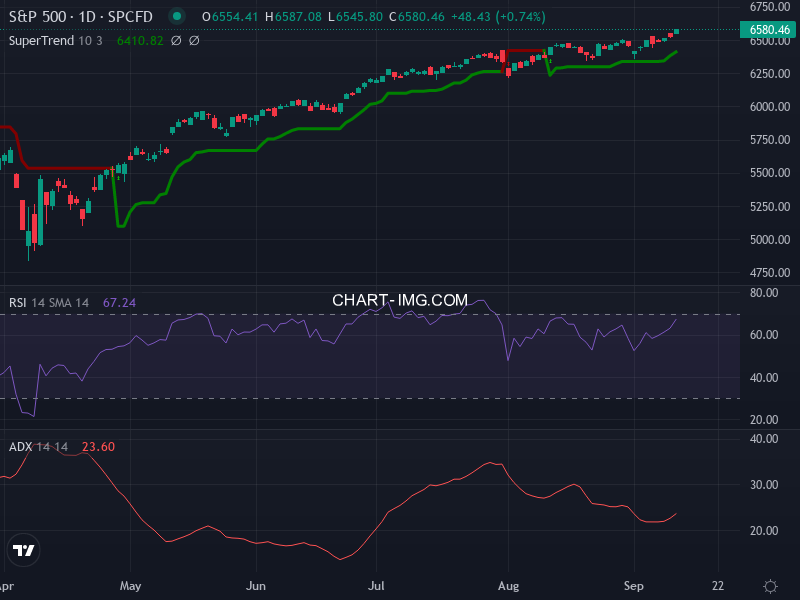This screenshot has height=600, width=800.
Task: Click the SuperTrend indicator label
Action: point(41,41)
